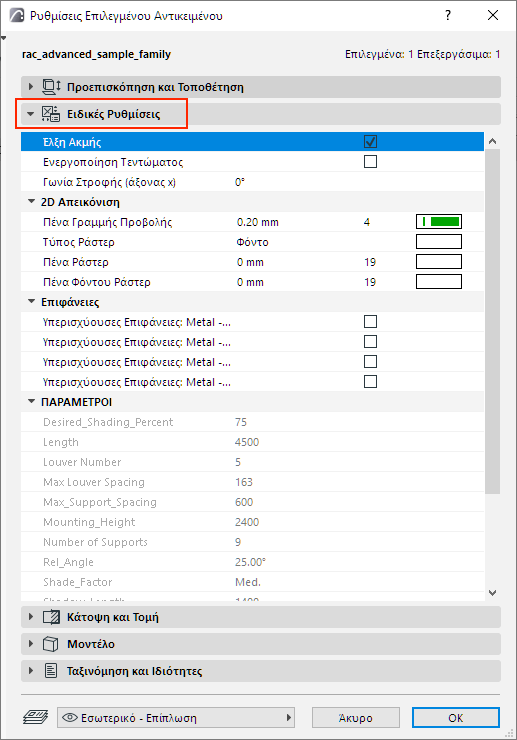
Task: Click the Louver Number value 5
Action: coord(238,462)
